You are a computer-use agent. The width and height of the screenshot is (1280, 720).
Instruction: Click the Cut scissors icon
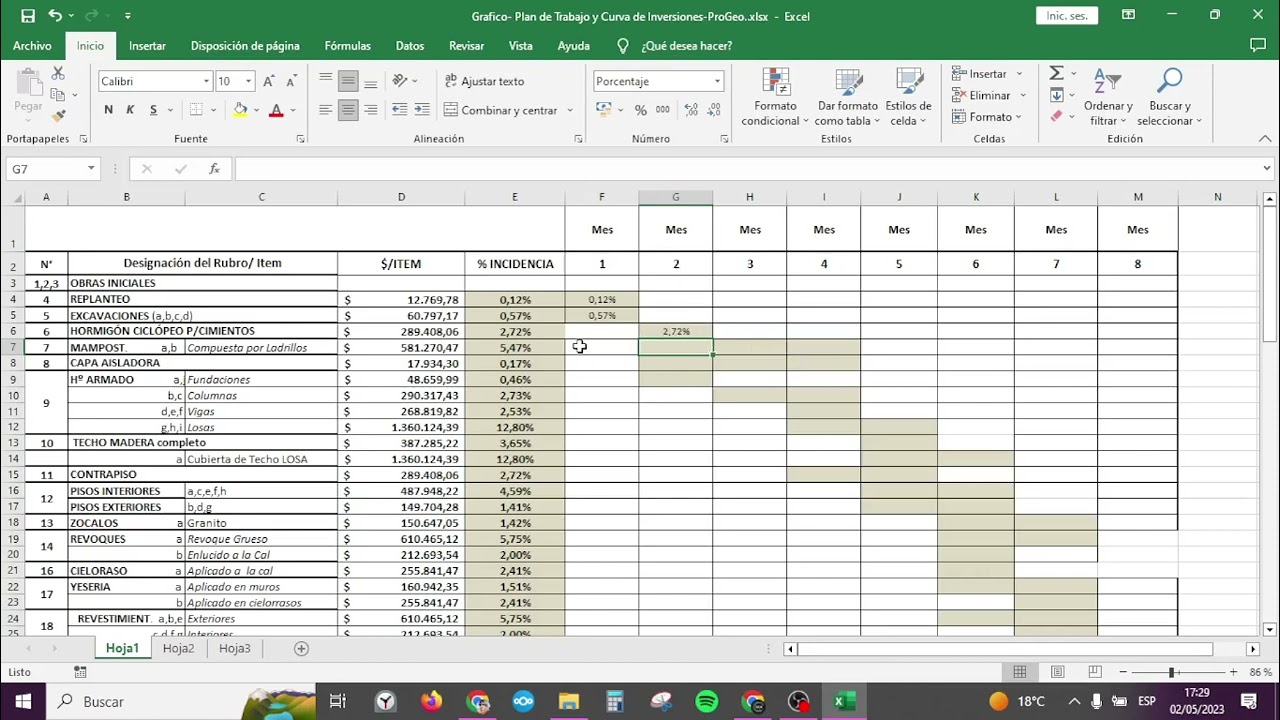click(58, 74)
